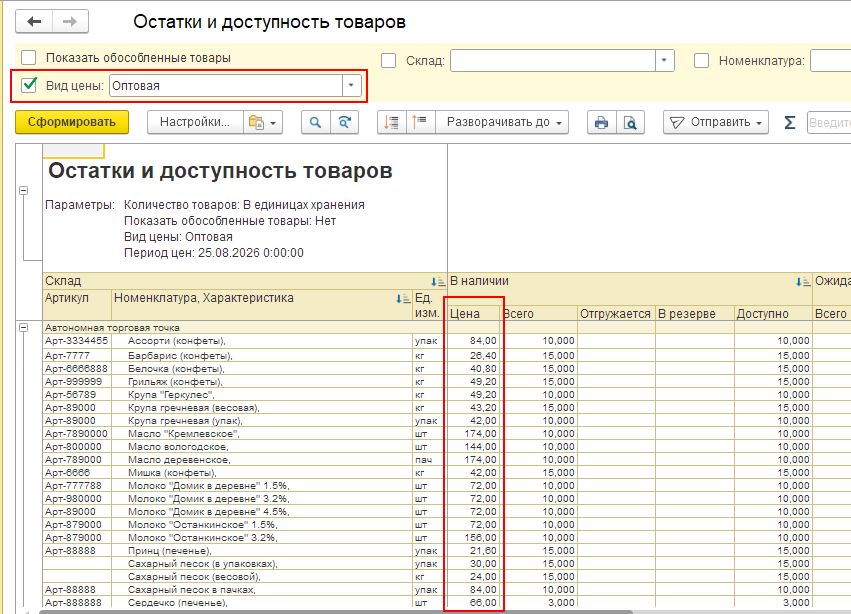Image resolution: width=851 pixels, height=614 pixels.
Task: Select the Артикул column header
Action: click(77, 305)
